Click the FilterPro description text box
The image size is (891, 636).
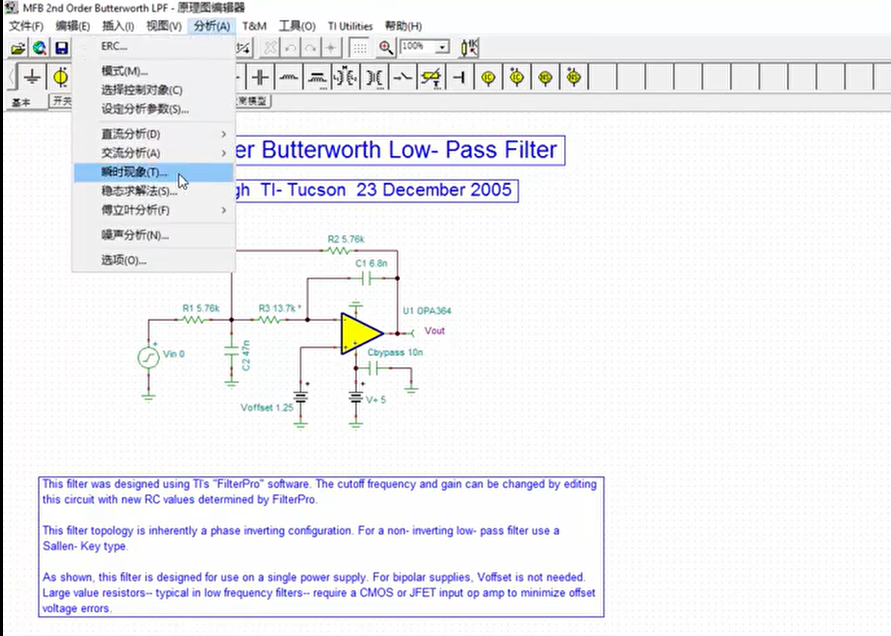point(321,546)
